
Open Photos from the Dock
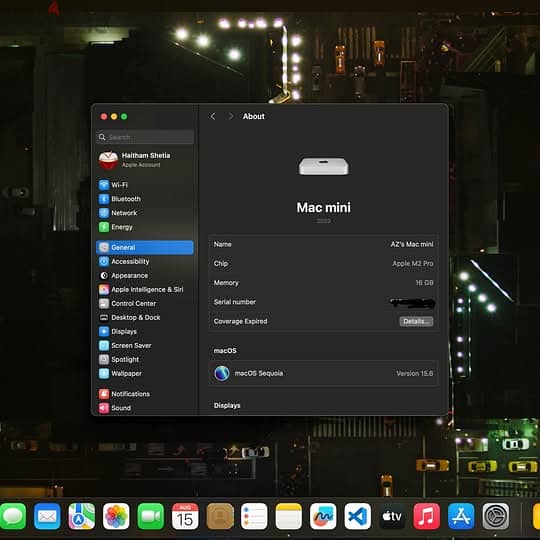(x=116, y=516)
